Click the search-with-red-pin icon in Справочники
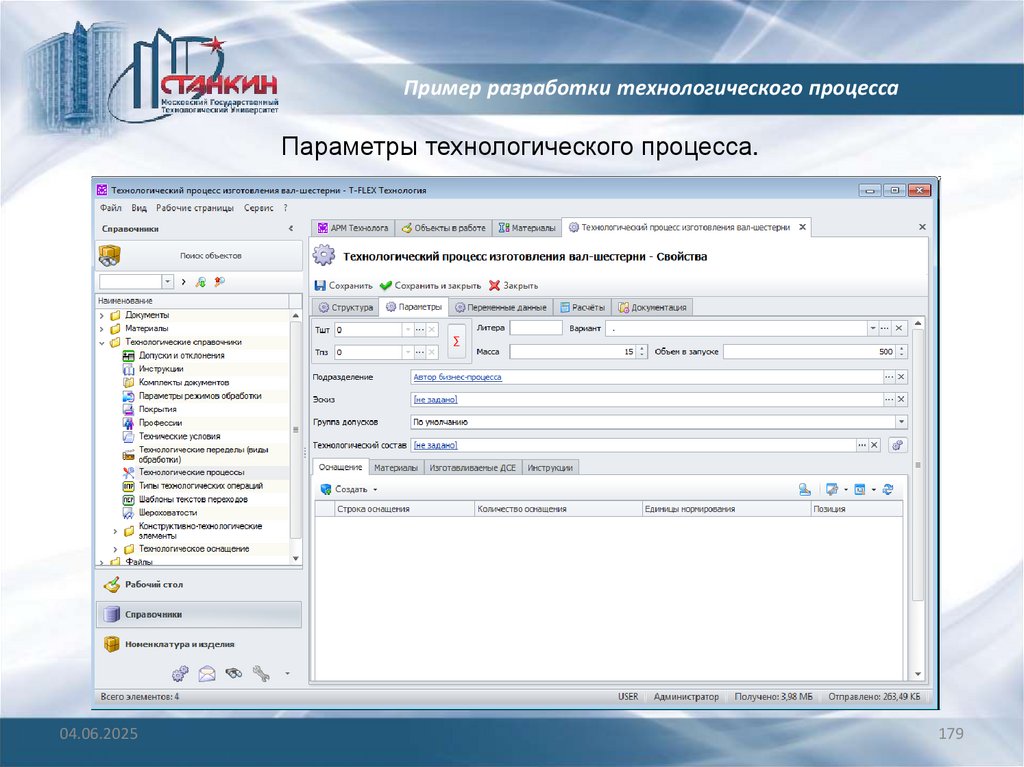The width and height of the screenshot is (1024, 767). (219, 282)
